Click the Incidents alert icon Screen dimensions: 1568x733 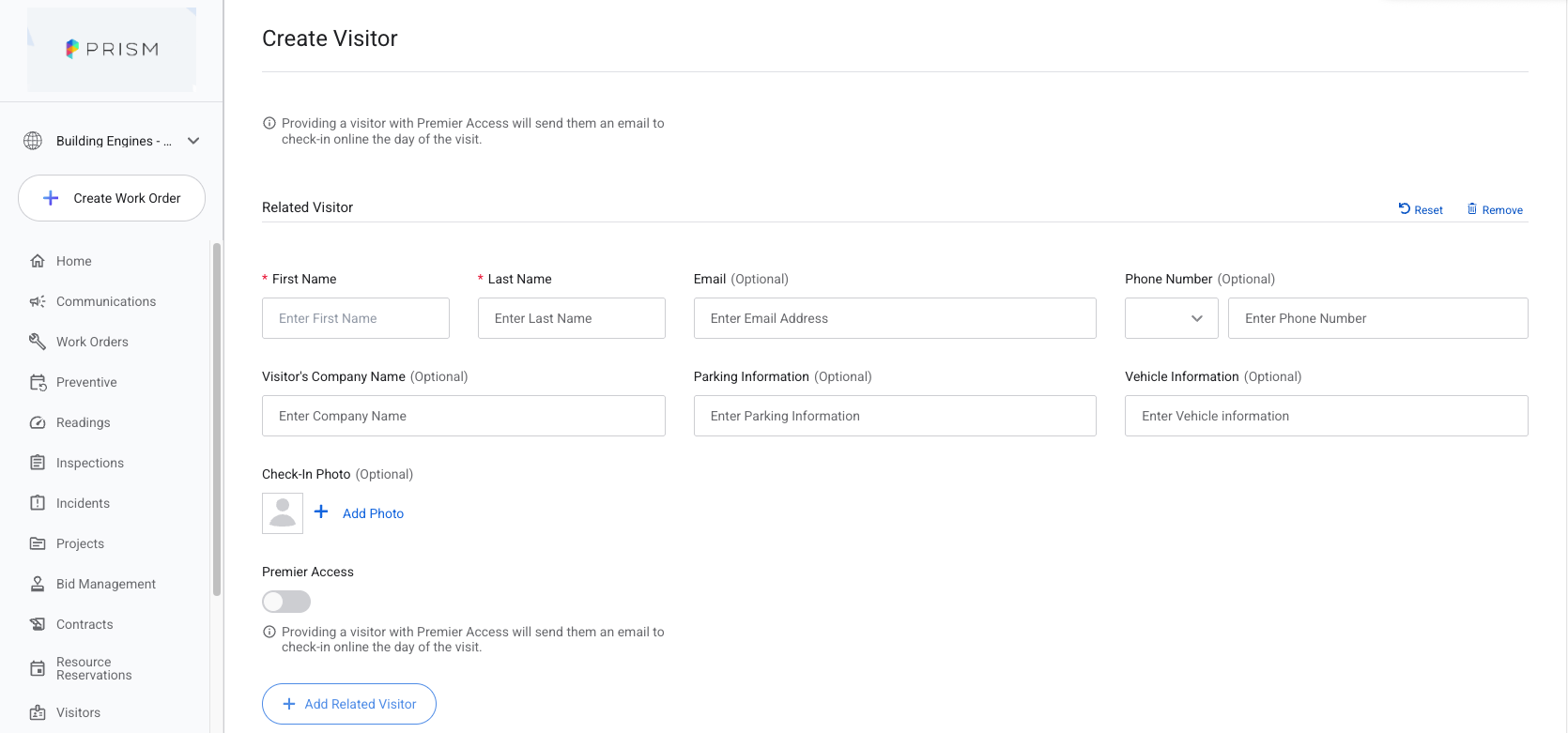point(38,503)
